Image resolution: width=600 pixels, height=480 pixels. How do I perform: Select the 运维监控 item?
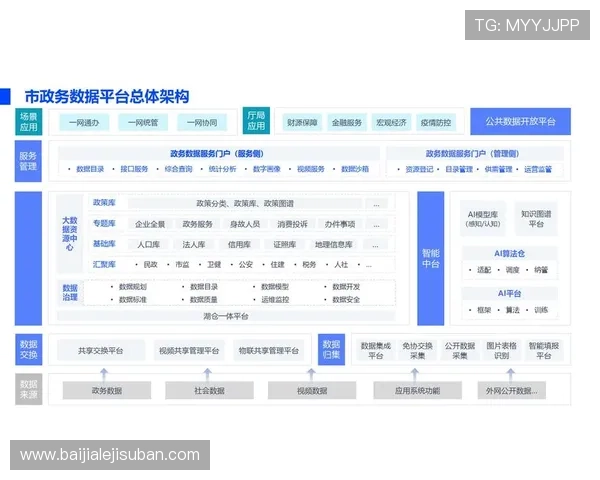point(275,300)
